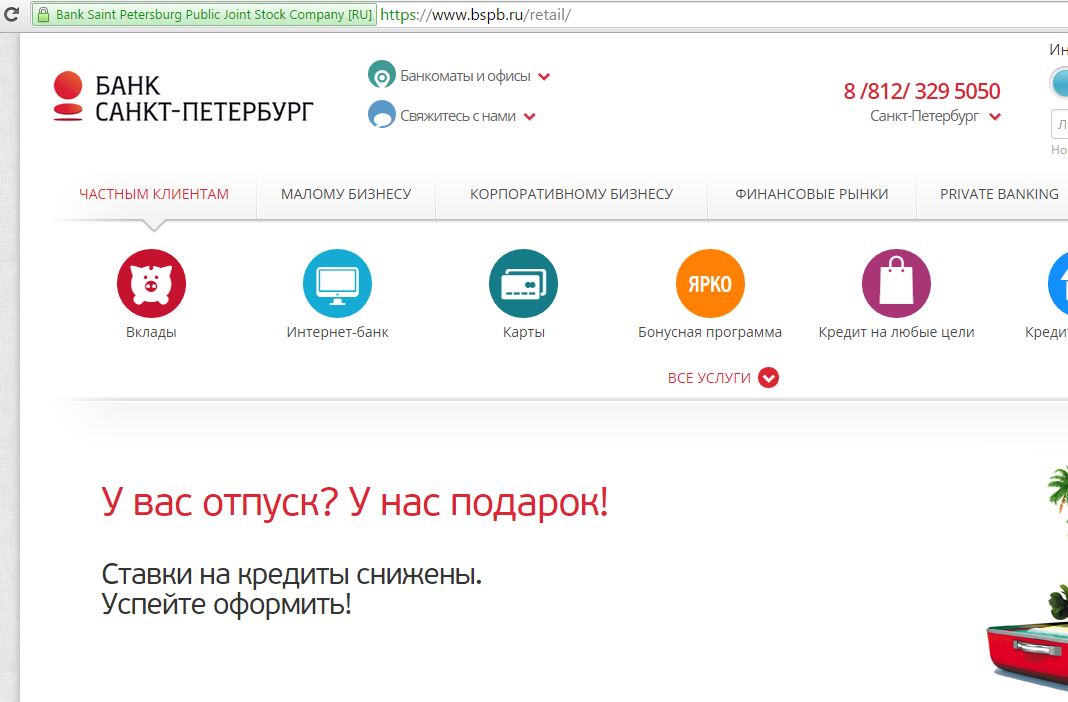Click the Интернет-банк label link
Screen dimensions: 1068x702
coord(337,332)
